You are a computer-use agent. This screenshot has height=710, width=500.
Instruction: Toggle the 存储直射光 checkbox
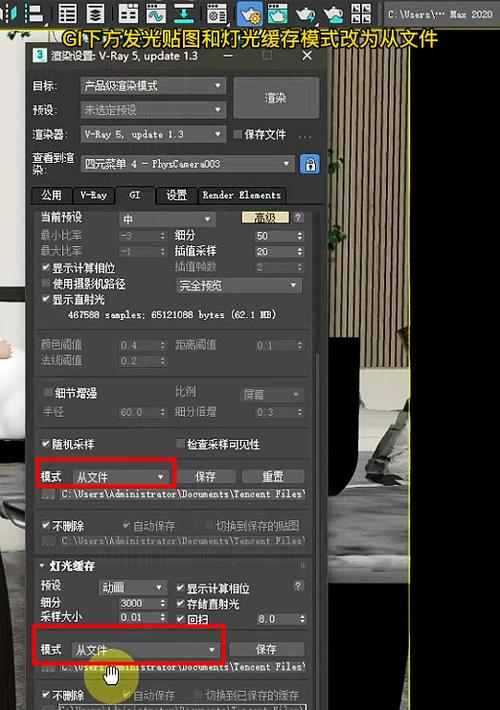point(180,603)
